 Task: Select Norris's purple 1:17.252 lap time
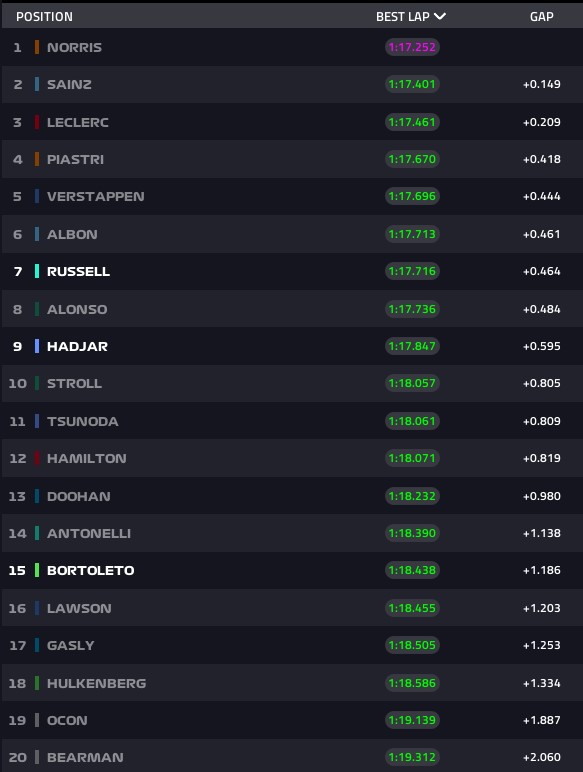[x=412, y=47]
